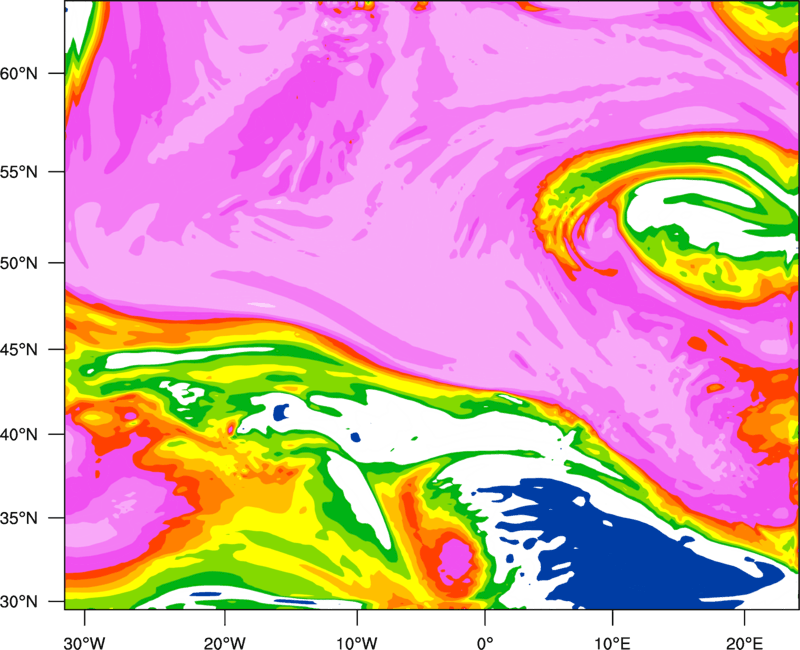Click the 45°N latitude label
Image resolution: width=800 pixels, height=650 pixels.
point(19,349)
